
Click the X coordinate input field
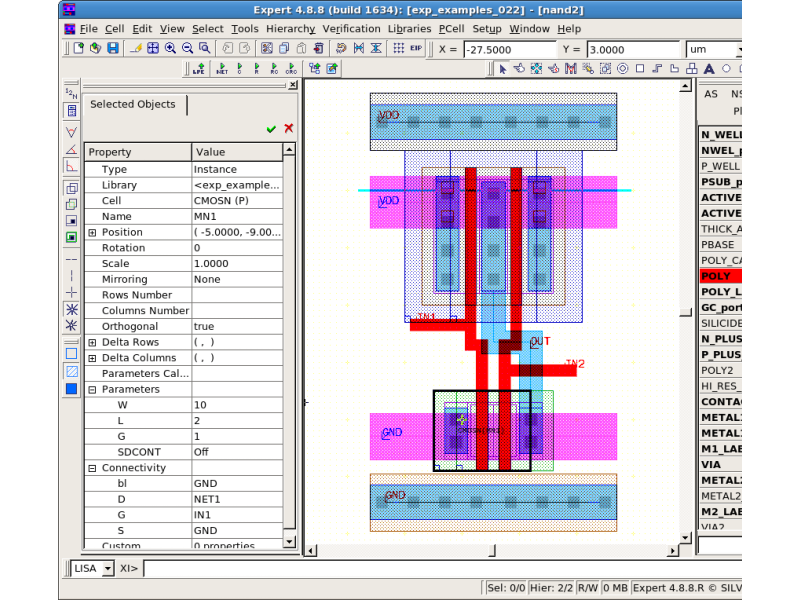click(510, 49)
